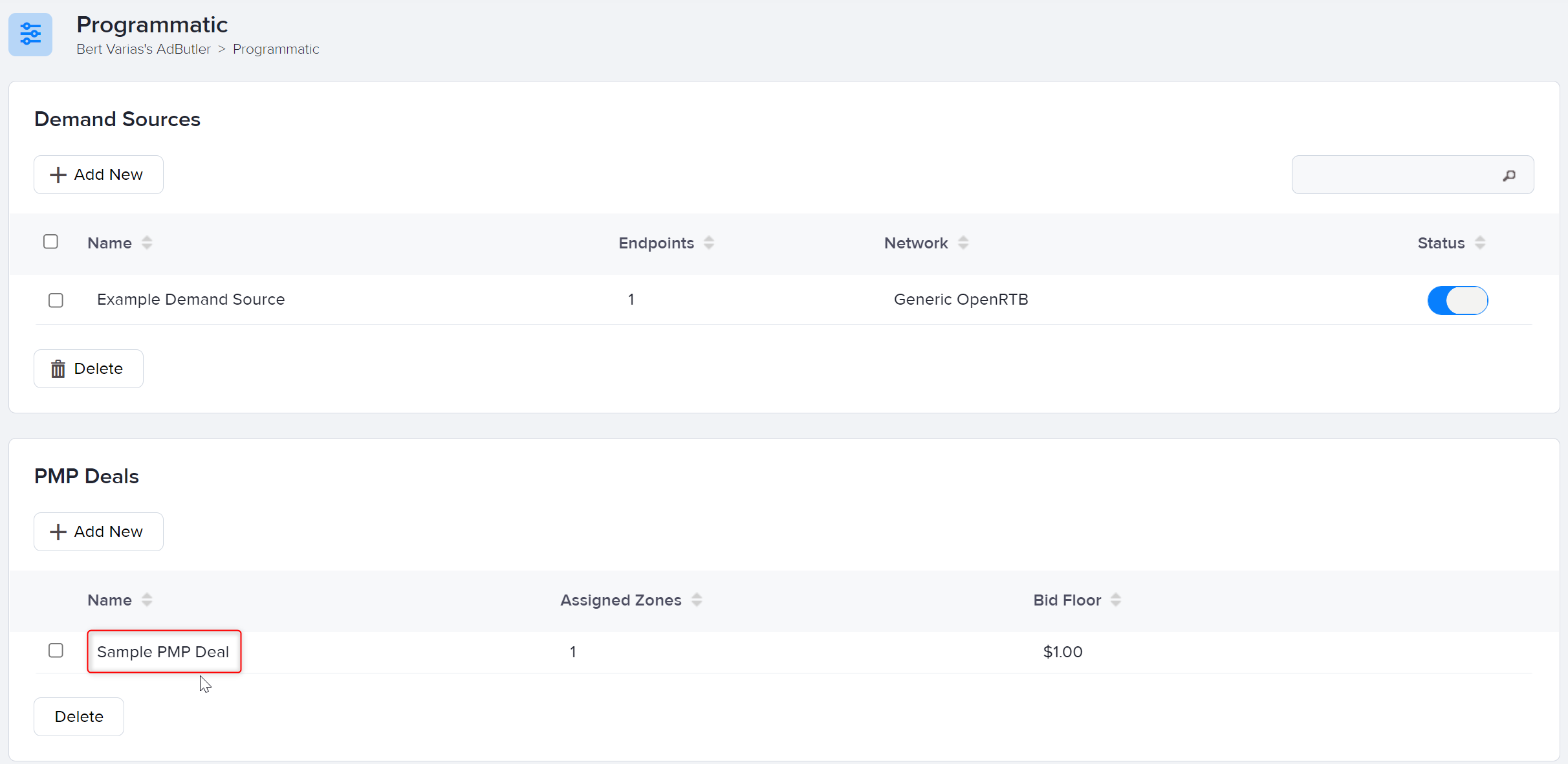Check the select-all Demand Sources checkbox
This screenshot has width=1568, height=764.
tap(50, 242)
